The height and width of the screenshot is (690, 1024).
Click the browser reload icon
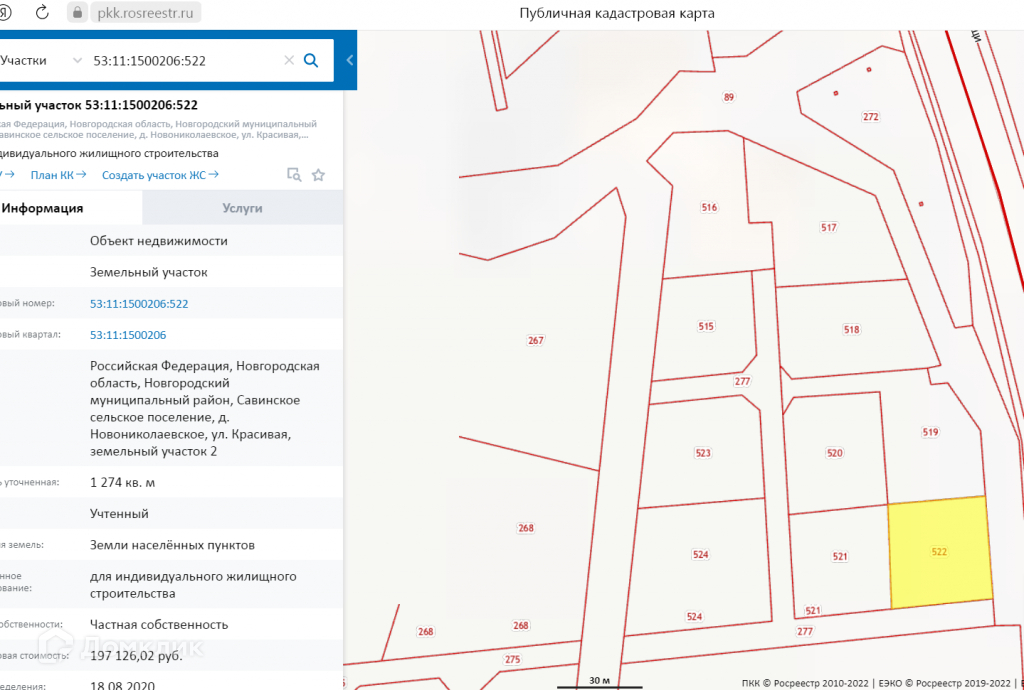[42, 12]
